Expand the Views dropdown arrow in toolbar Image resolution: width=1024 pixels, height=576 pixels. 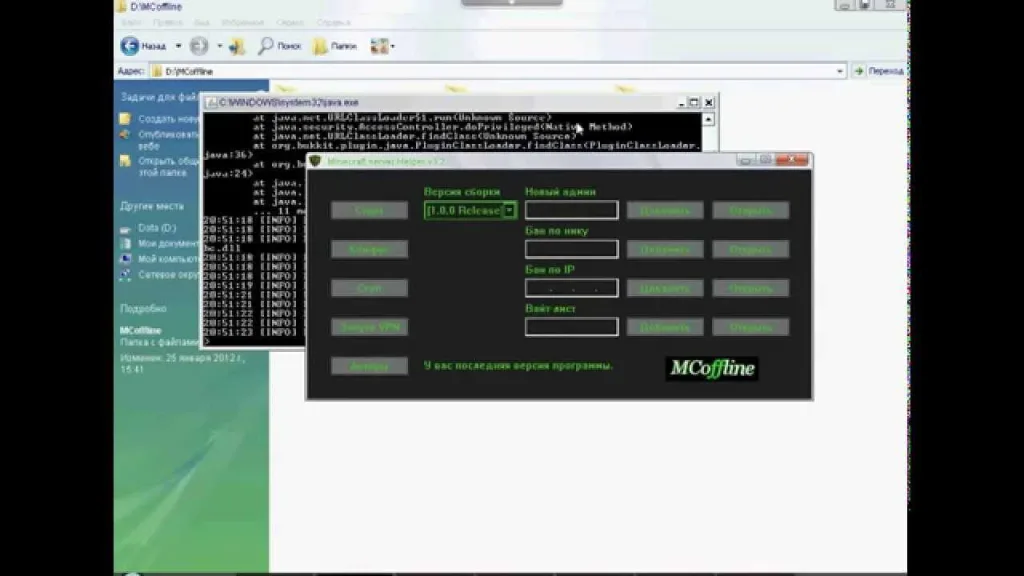pos(392,46)
